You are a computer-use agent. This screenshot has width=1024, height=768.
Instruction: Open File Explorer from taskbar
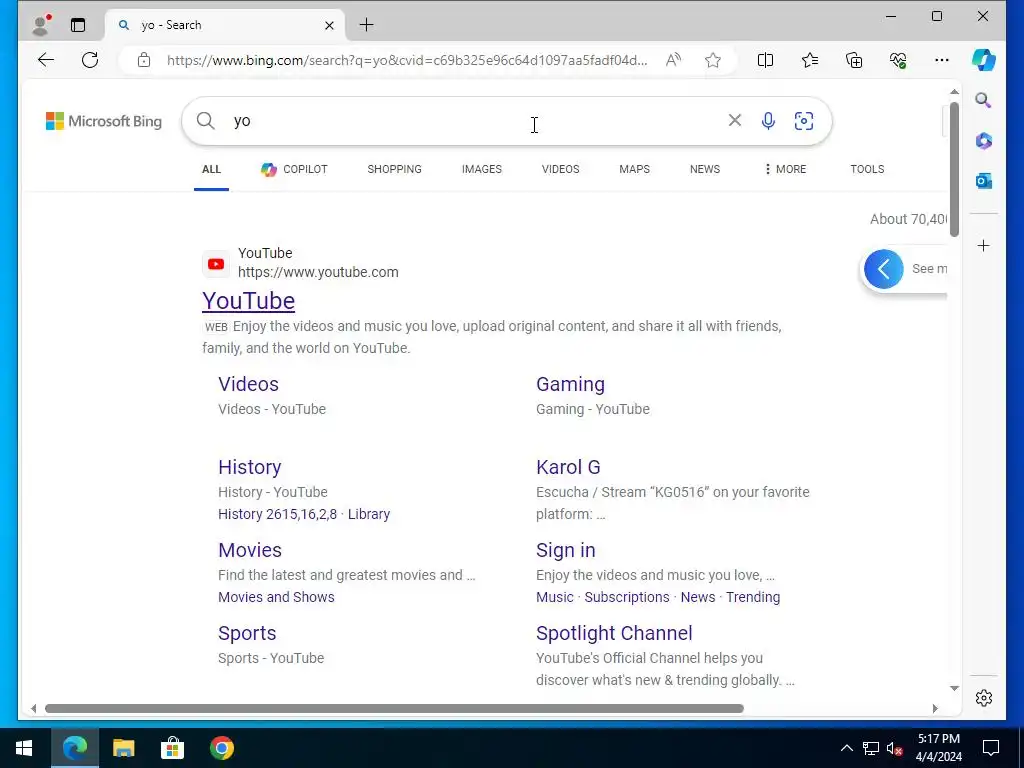tap(123, 748)
